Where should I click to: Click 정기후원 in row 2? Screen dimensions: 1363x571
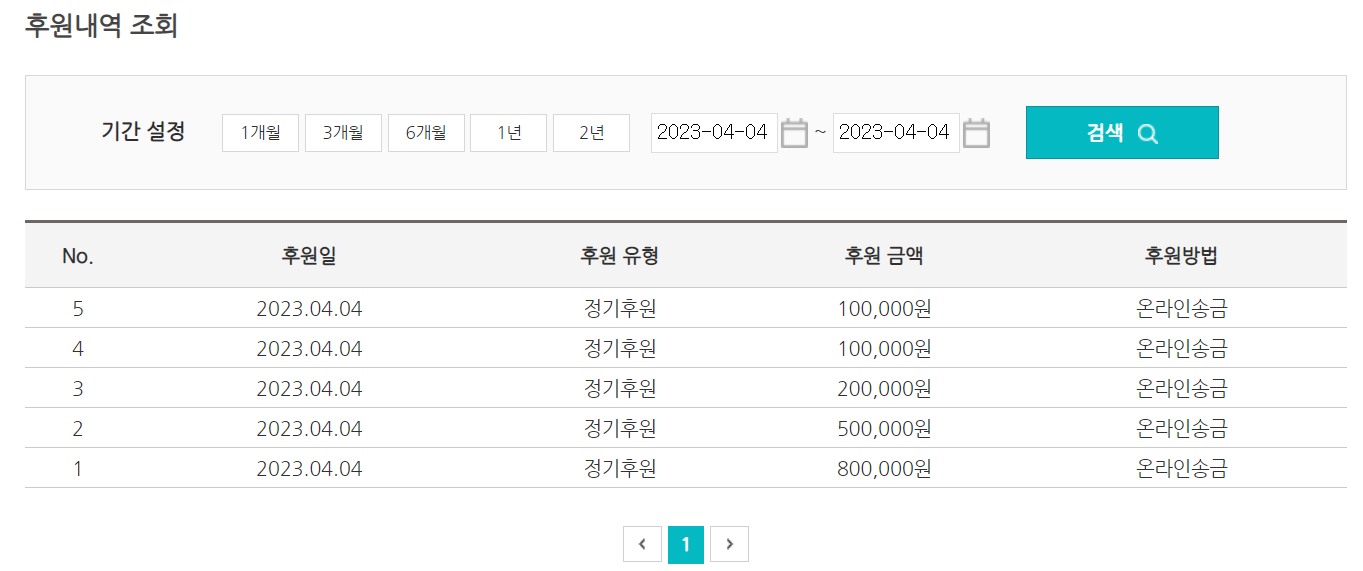click(620, 428)
